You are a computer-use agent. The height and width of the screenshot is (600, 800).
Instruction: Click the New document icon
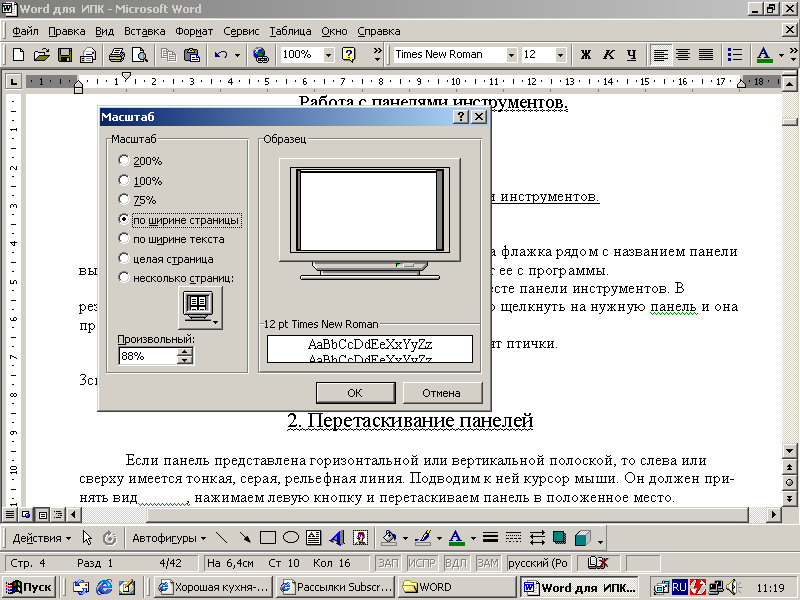pyautogui.click(x=18, y=55)
